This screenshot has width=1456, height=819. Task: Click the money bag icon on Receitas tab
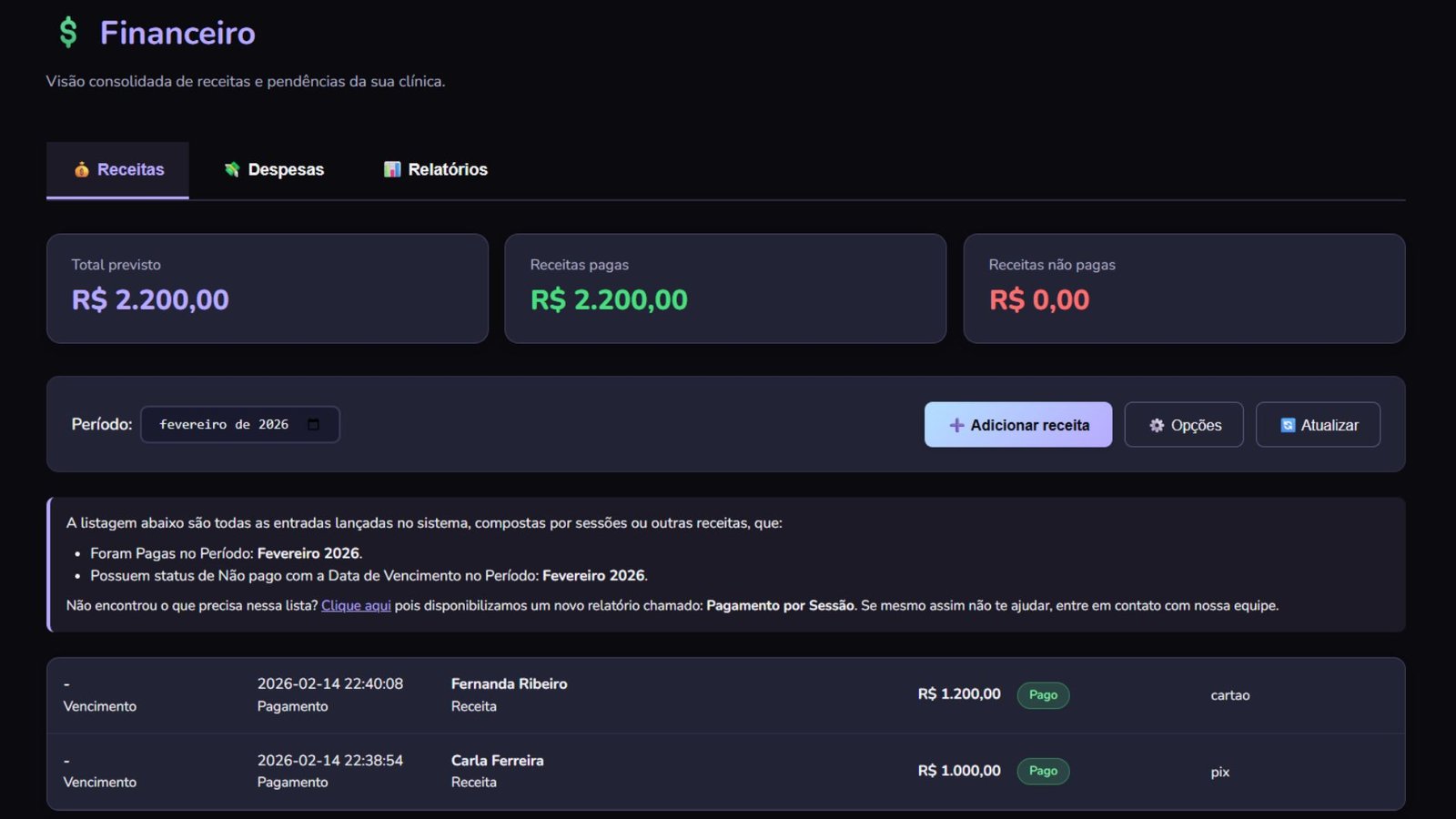(80, 169)
